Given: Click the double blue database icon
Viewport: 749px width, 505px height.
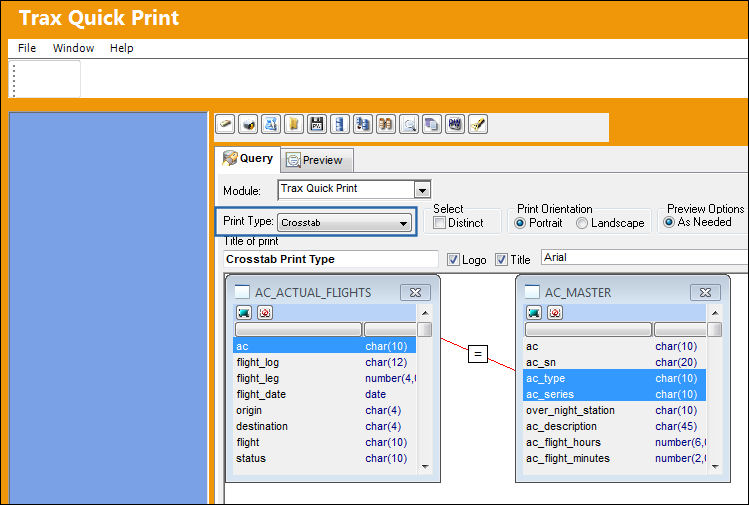Looking at the screenshot, I should [363, 124].
